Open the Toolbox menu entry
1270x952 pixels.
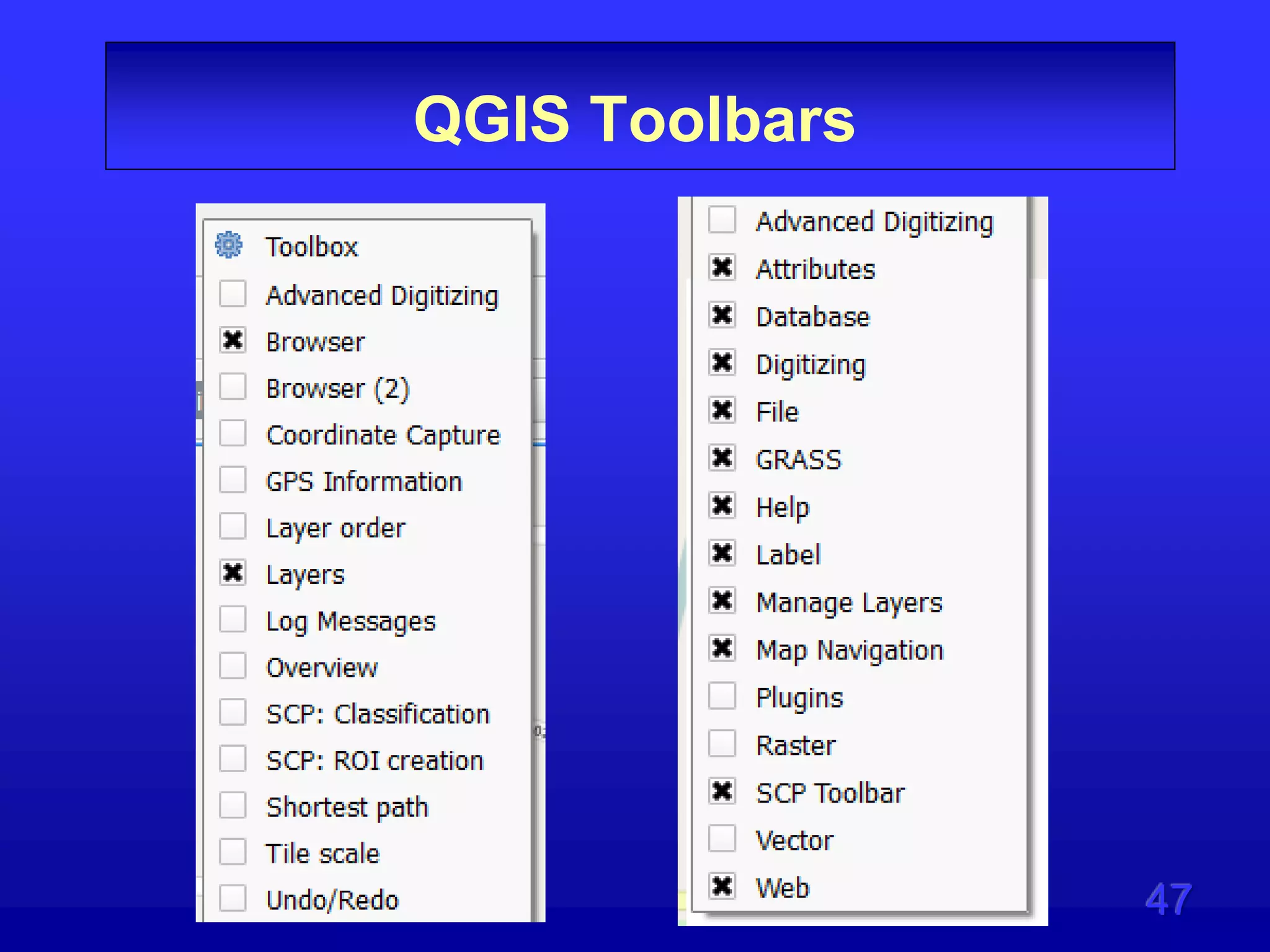tap(312, 247)
